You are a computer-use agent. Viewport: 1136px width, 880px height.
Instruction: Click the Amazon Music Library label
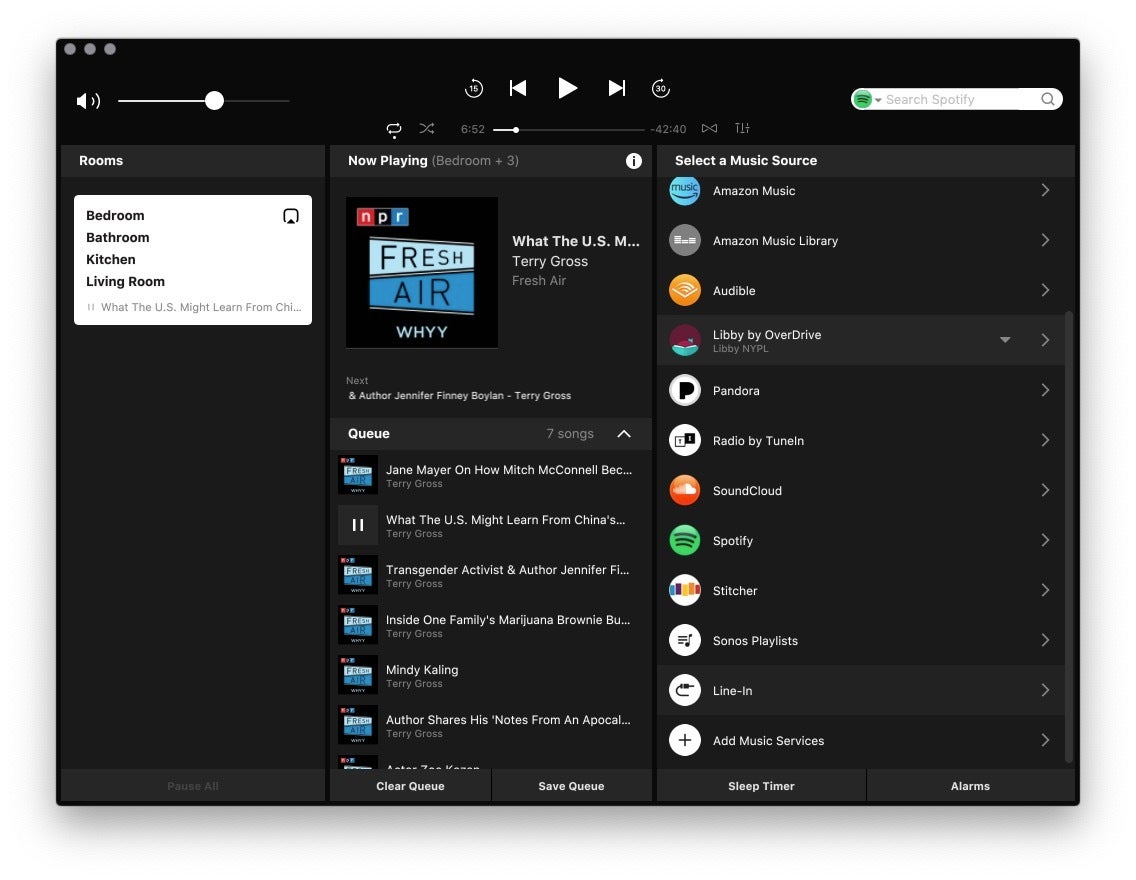point(775,240)
